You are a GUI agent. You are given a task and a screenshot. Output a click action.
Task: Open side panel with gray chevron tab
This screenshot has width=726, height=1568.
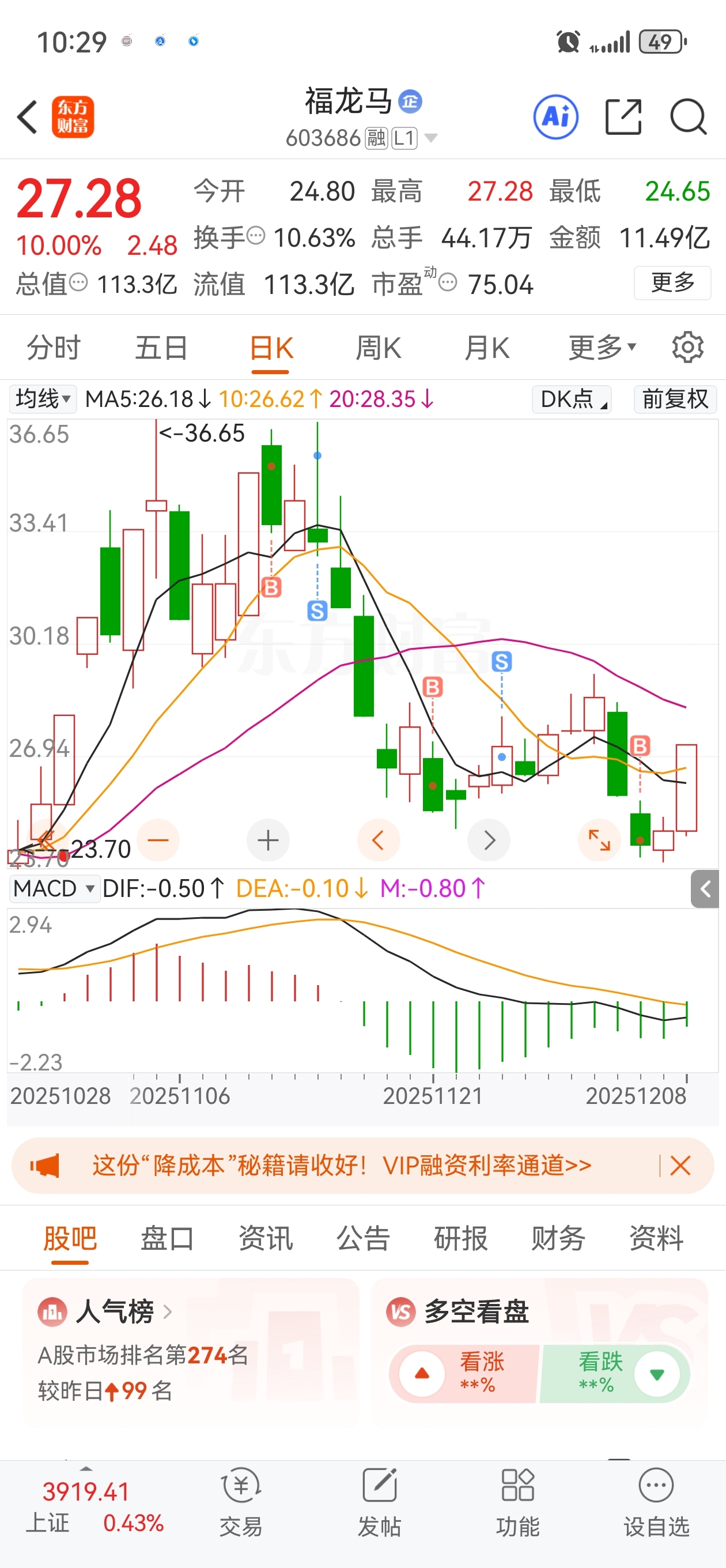click(705, 889)
